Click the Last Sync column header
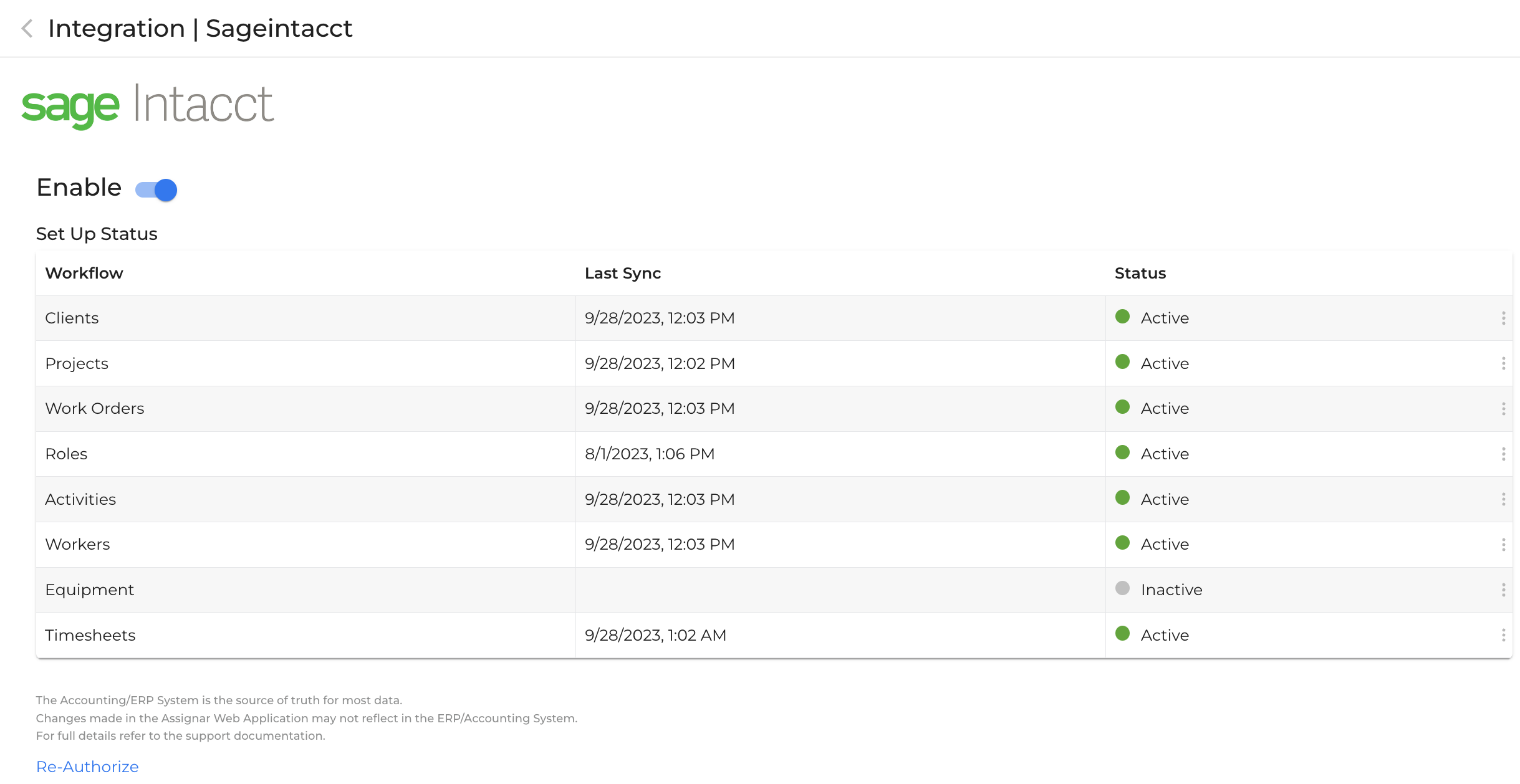The width and height of the screenshot is (1520, 784). tap(622, 273)
